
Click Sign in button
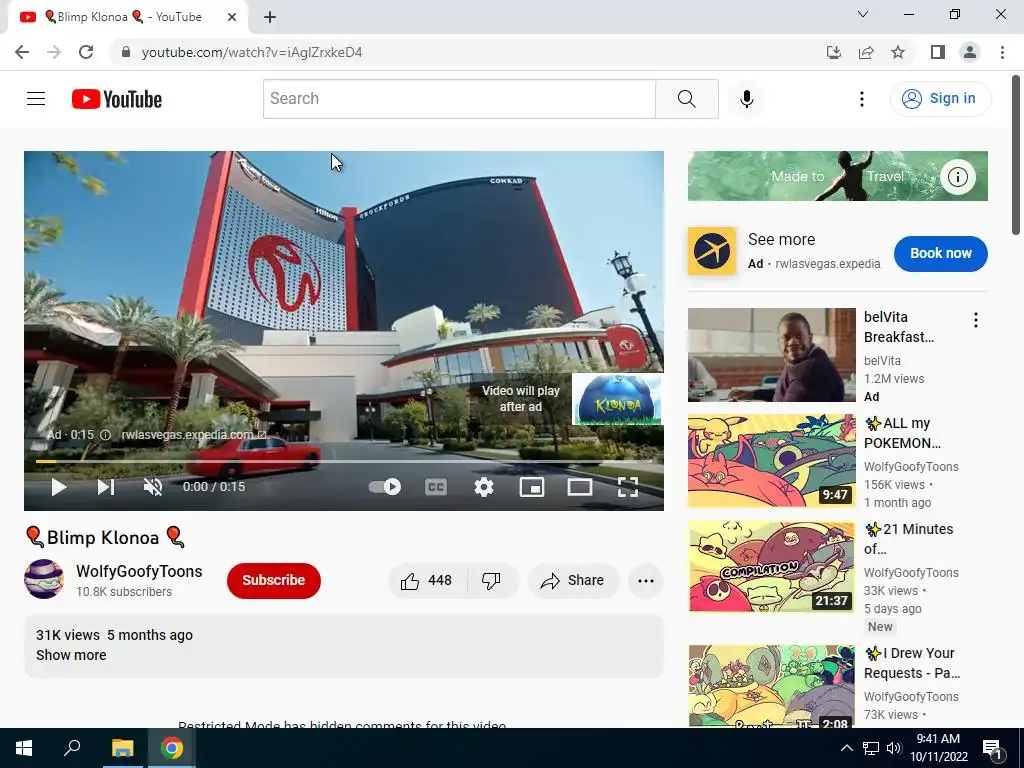(x=940, y=99)
